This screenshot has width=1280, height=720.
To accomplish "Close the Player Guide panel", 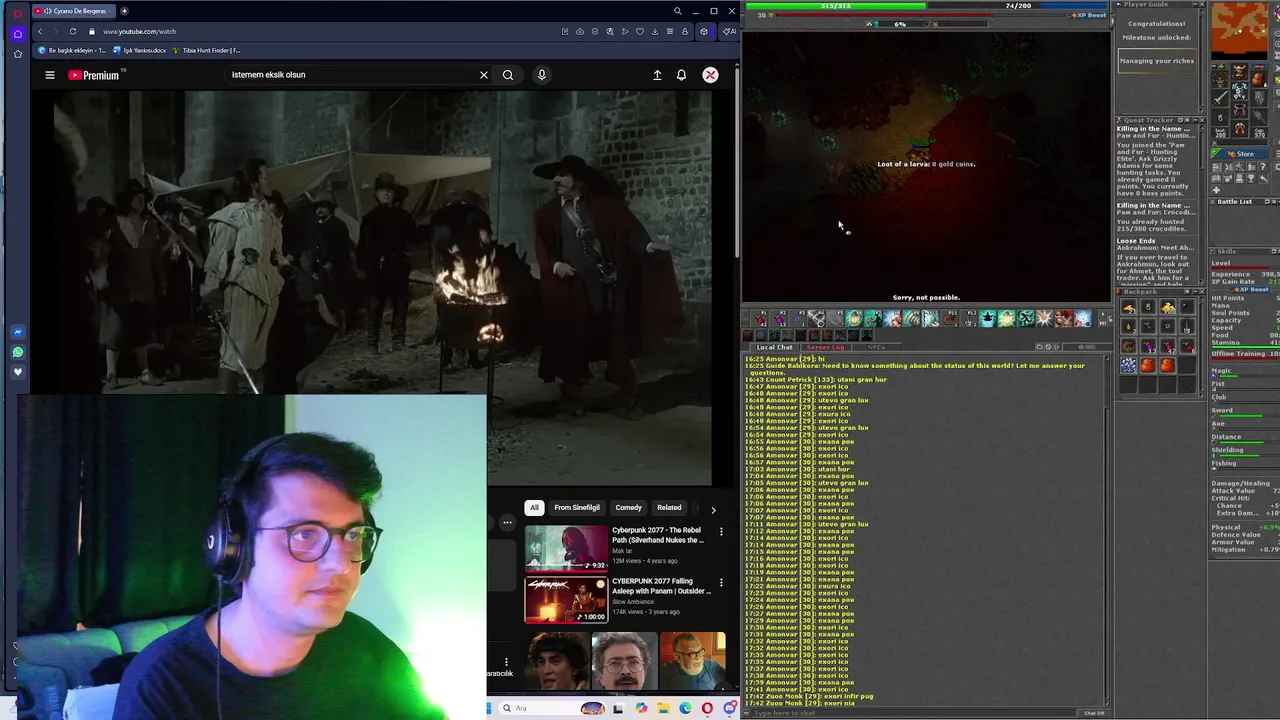I will coord(1200,5).
